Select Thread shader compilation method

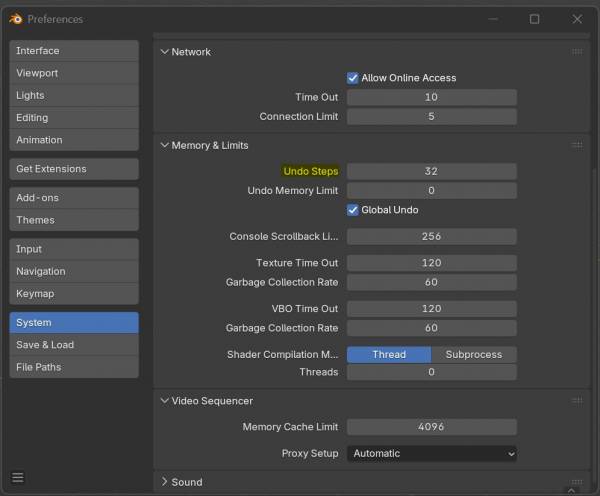389,354
